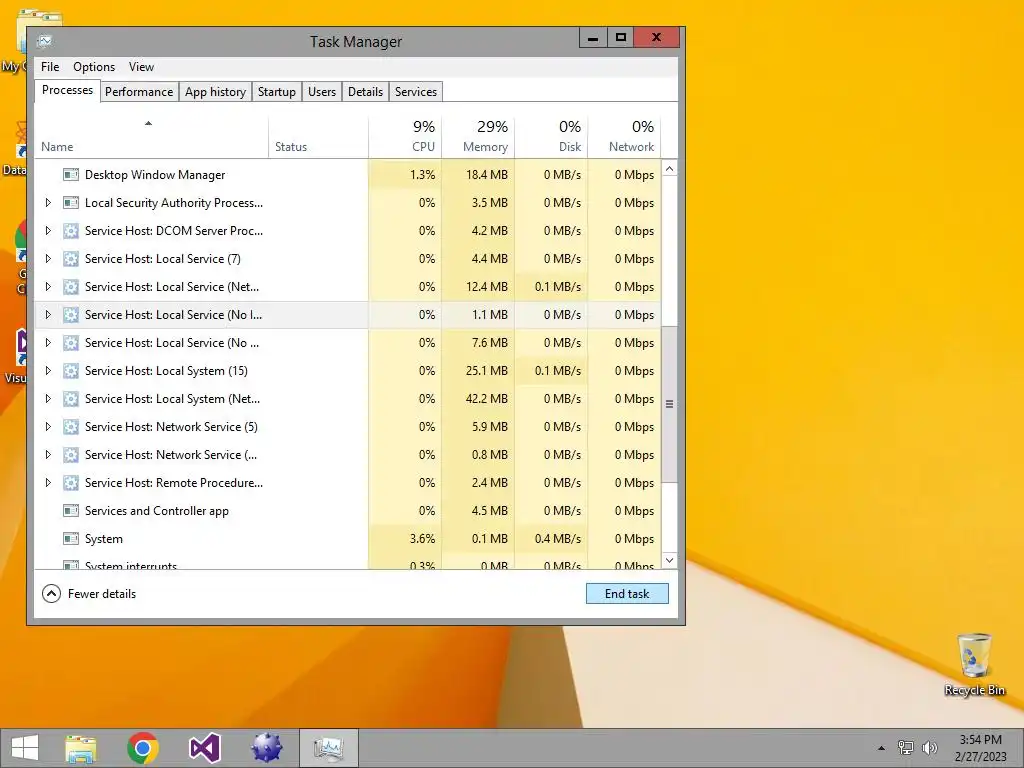1024x768 pixels.
Task: Click the scroll up arrow of the process list
Action: 669,168
